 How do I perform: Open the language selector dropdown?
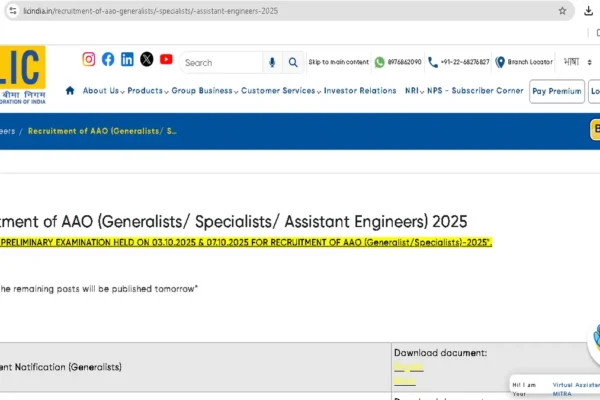pyautogui.click(x=578, y=62)
